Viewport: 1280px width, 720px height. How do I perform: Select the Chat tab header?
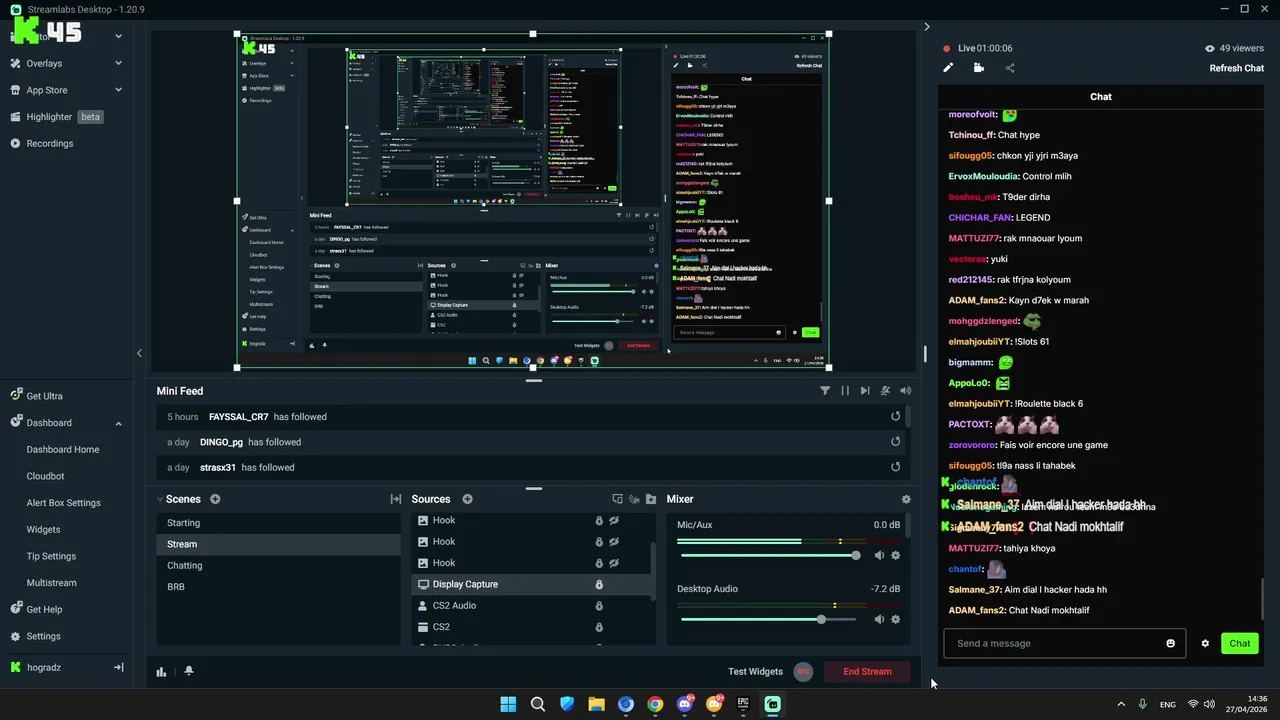1101,97
